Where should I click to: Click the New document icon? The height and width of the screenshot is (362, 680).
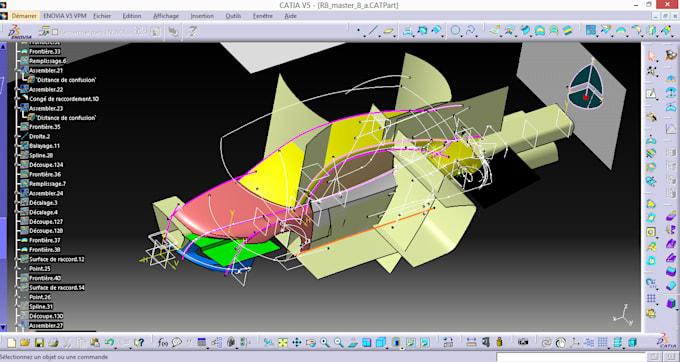pyautogui.click(x=12, y=342)
